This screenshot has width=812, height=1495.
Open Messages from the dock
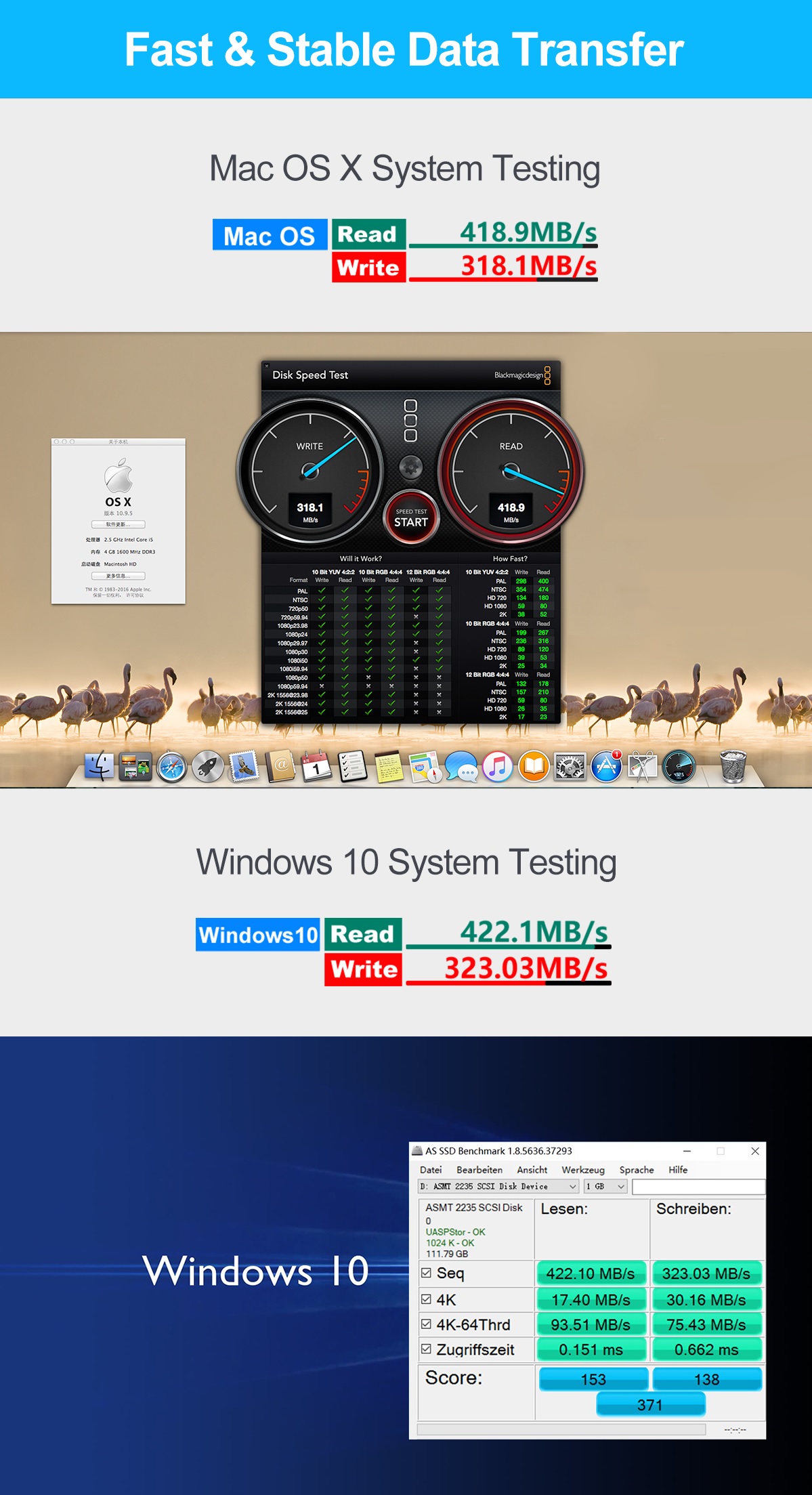coord(462,767)
